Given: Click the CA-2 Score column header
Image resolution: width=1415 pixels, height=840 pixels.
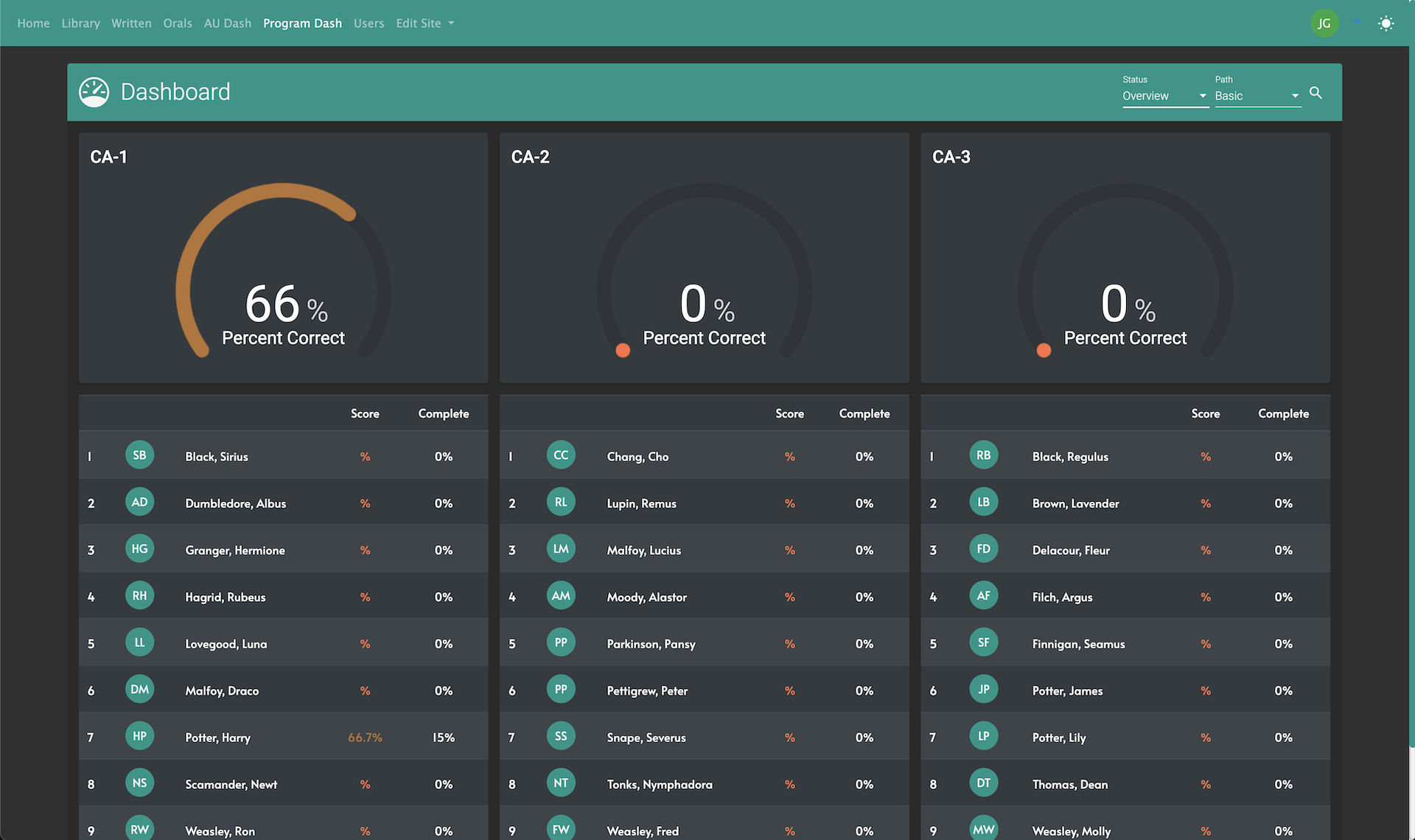Looking at the screenshot, I should tap(789, 414).
